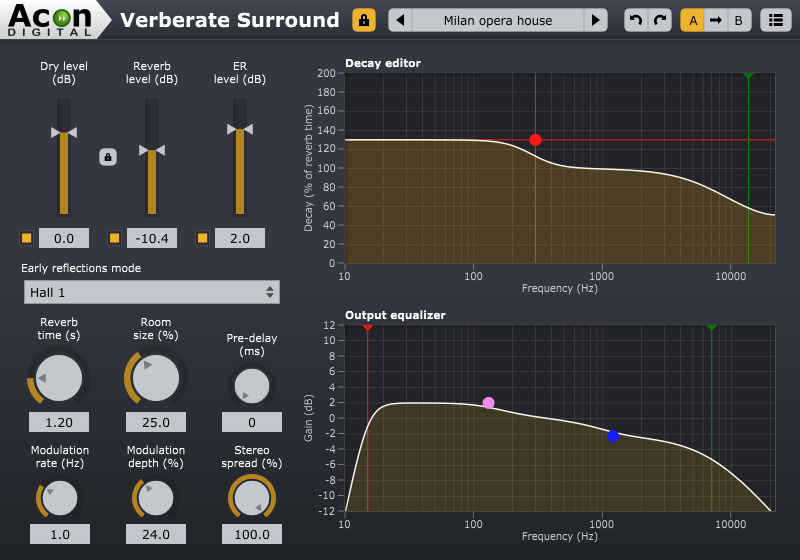Screen dimensions: 800x560
Task: Click the Modulation rate value field 1.0
Action: (60, 534)
